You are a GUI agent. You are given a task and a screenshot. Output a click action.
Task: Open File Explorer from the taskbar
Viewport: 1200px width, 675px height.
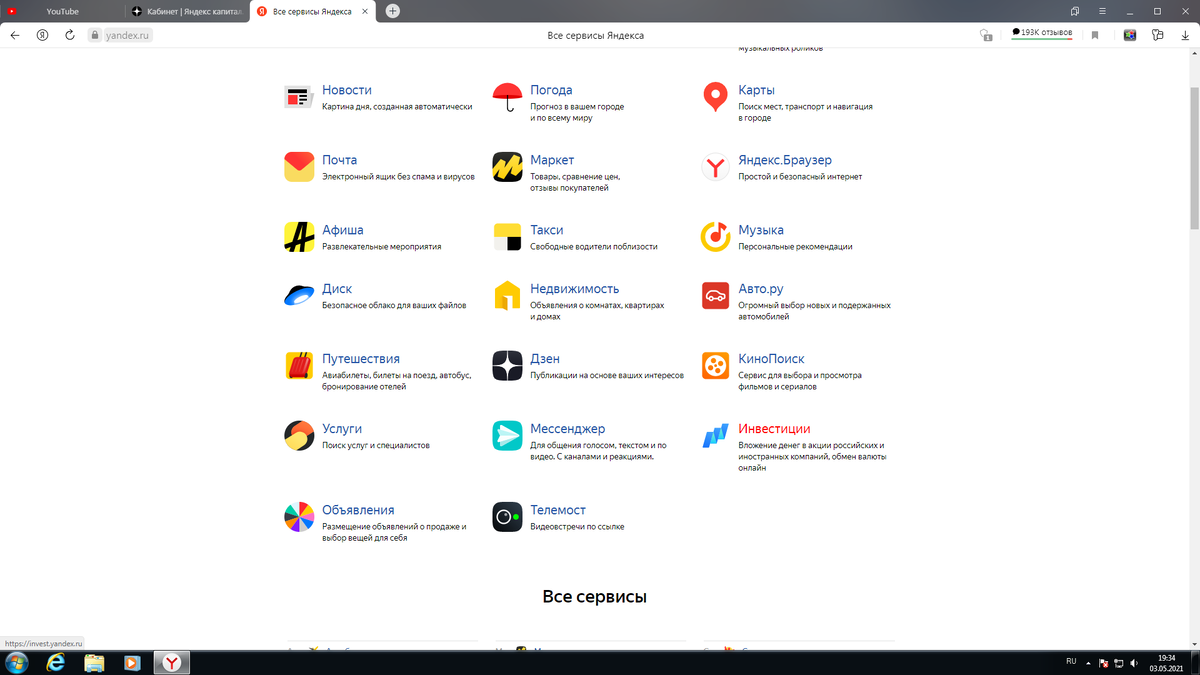click(x=94, y=662)
